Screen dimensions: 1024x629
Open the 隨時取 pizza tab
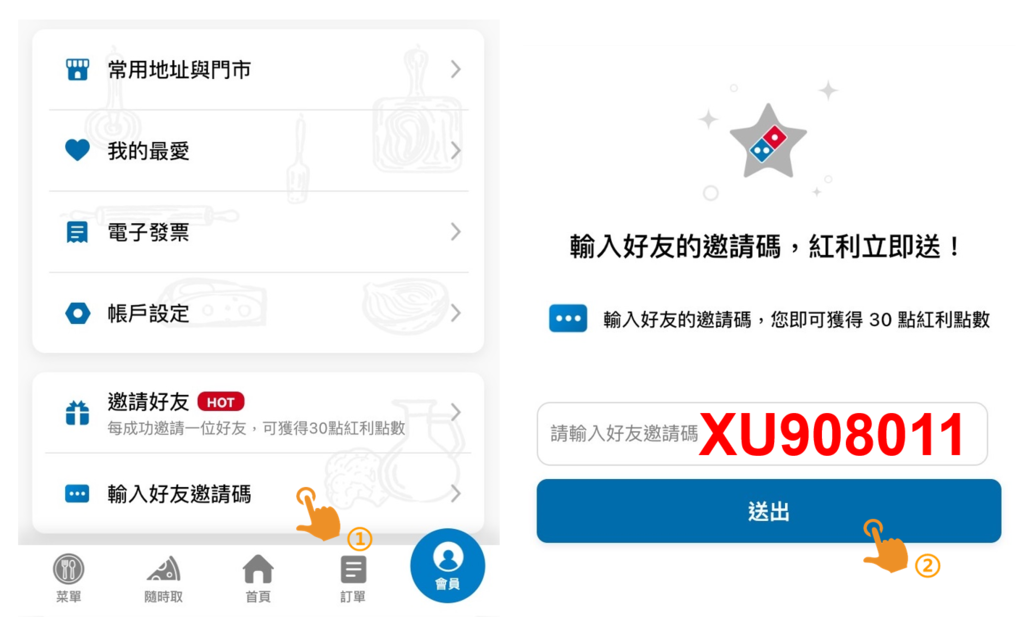(x=163, y=578)
